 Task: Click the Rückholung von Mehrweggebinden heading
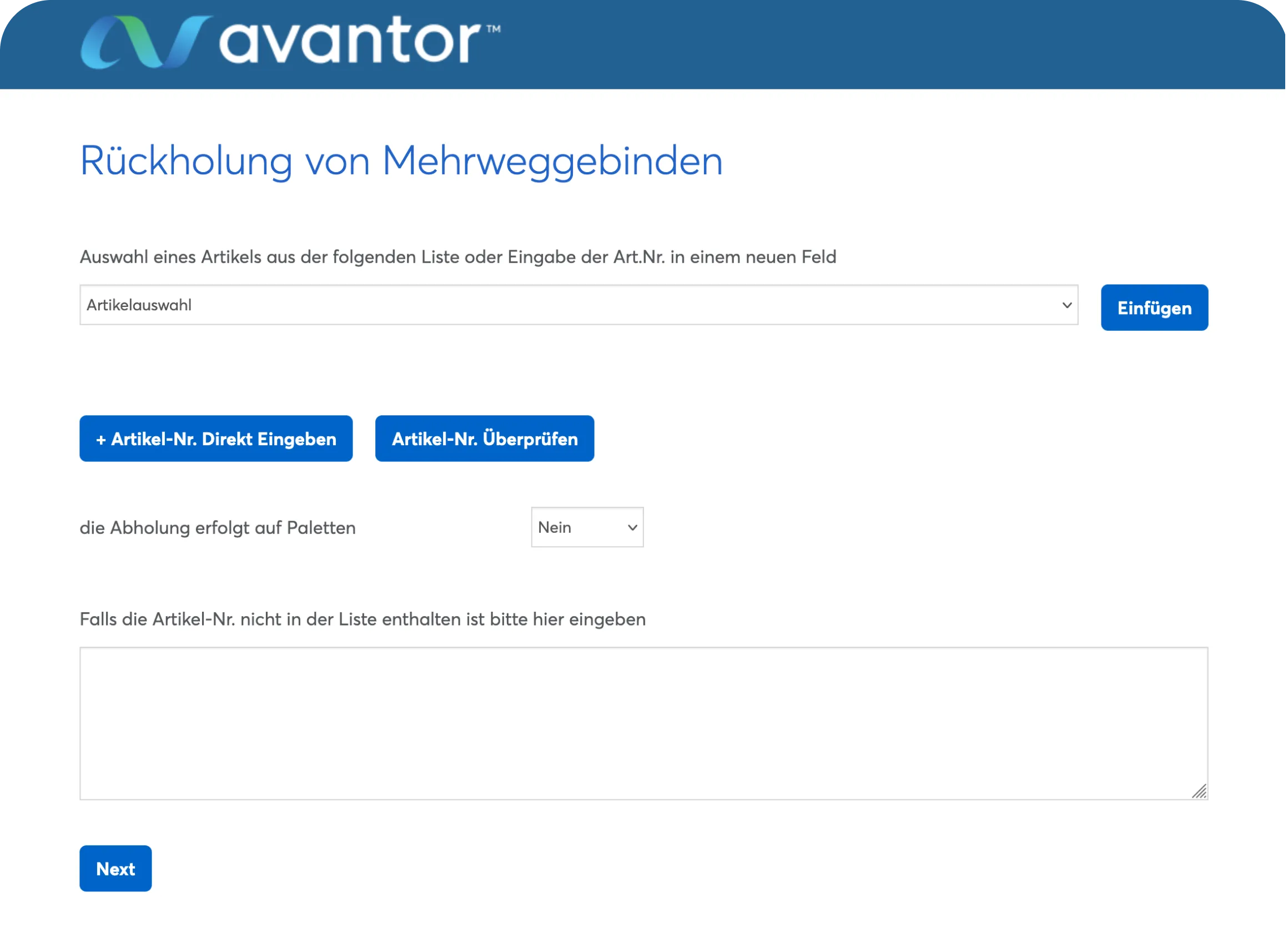point(402,162)
